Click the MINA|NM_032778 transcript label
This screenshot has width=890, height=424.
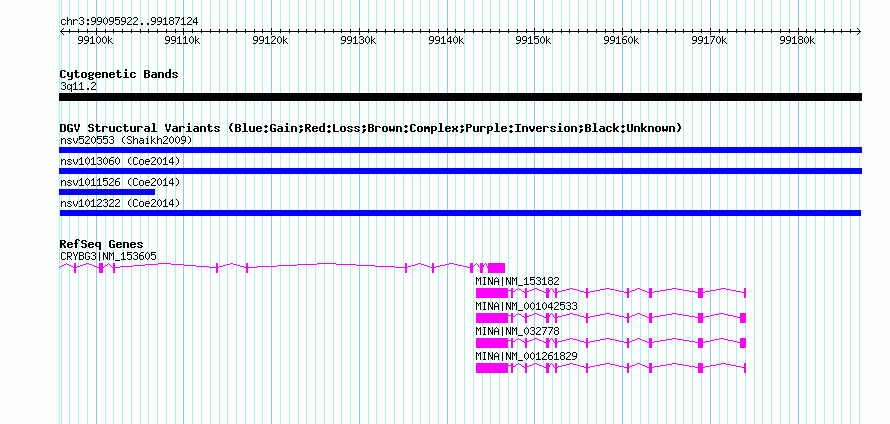tap(518, 331)
